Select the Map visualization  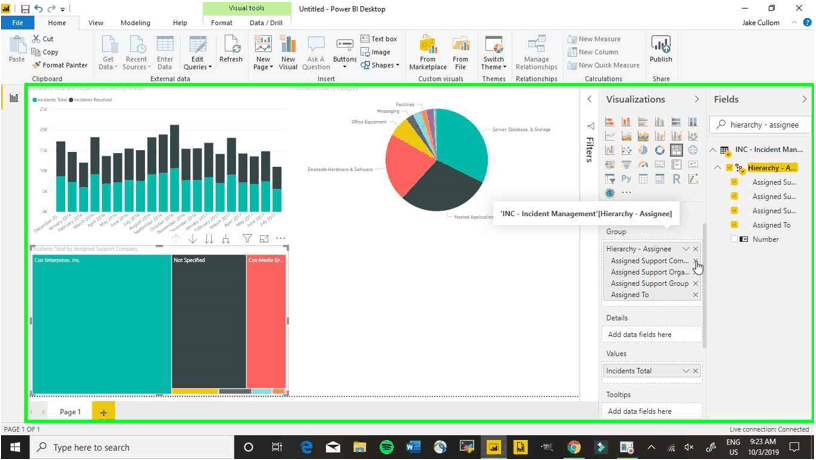pyautogui.click(x=693, y=150)
